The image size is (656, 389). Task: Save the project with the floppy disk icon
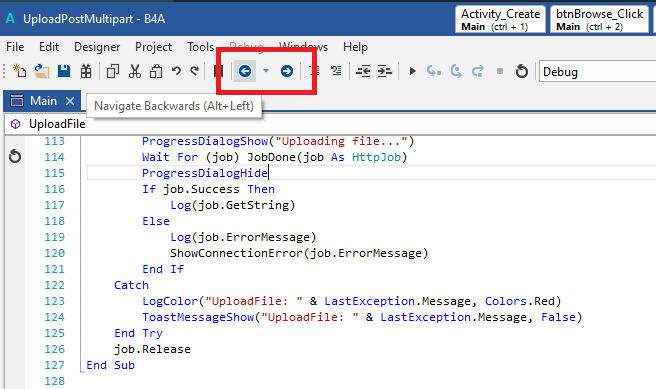64,71
